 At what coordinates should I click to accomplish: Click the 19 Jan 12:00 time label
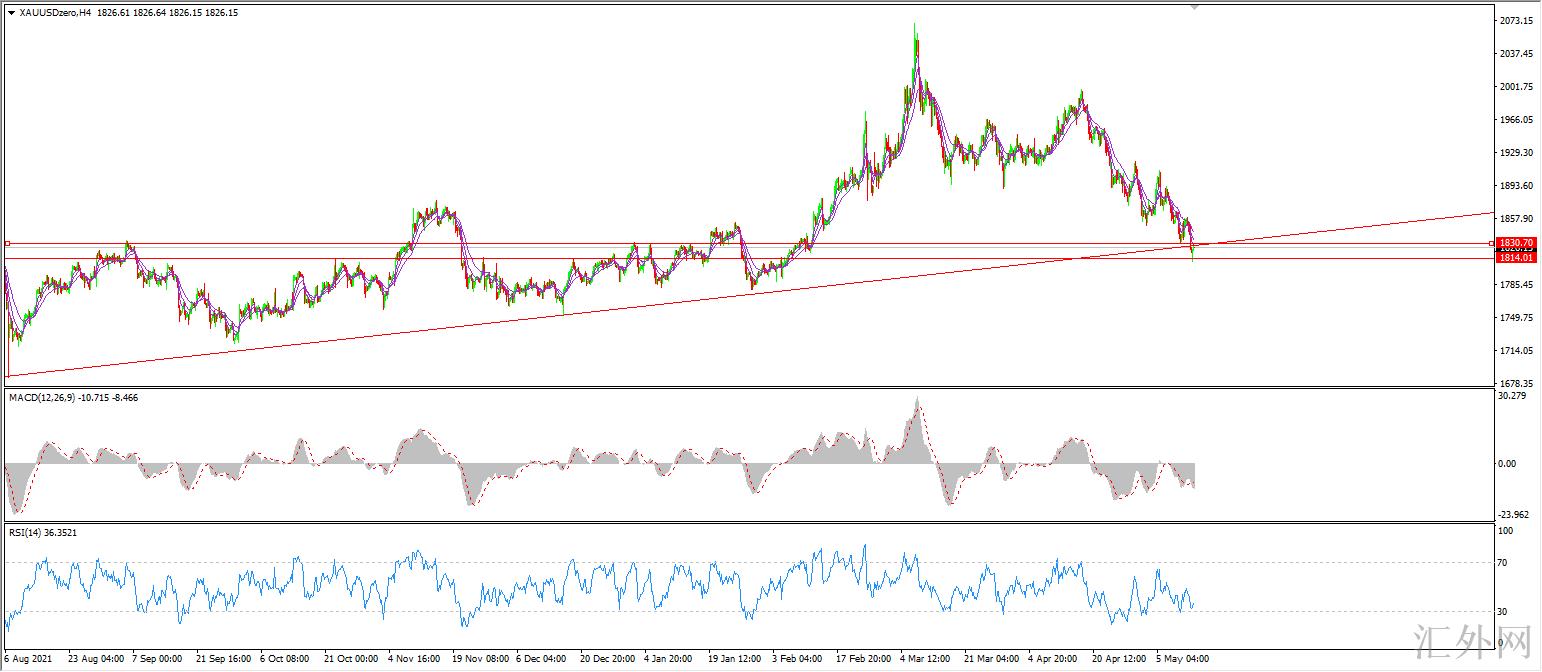coord(734,659)
